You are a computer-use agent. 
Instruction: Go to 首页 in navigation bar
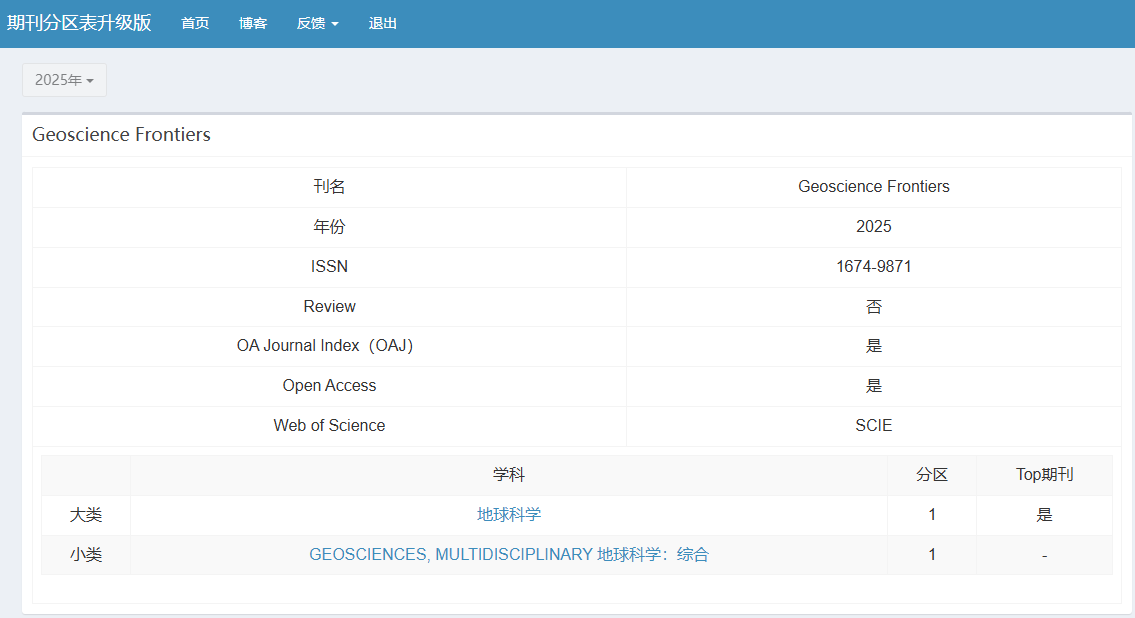[x=195, y=23]
